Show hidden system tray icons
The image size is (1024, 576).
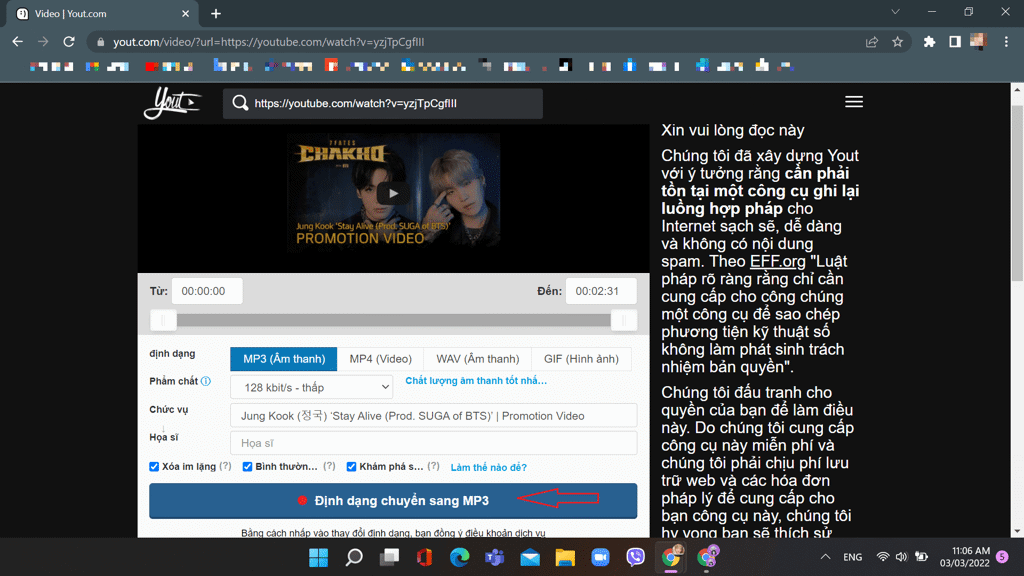825,557
